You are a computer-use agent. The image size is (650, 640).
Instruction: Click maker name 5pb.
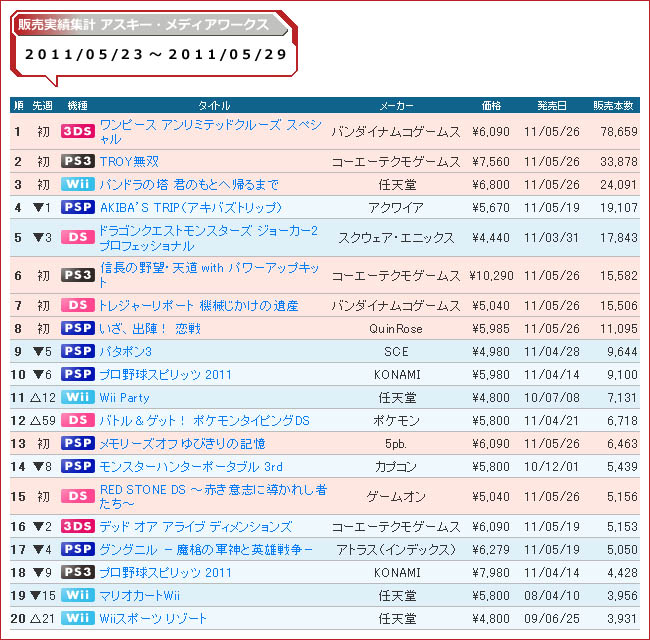pos(396,444)
